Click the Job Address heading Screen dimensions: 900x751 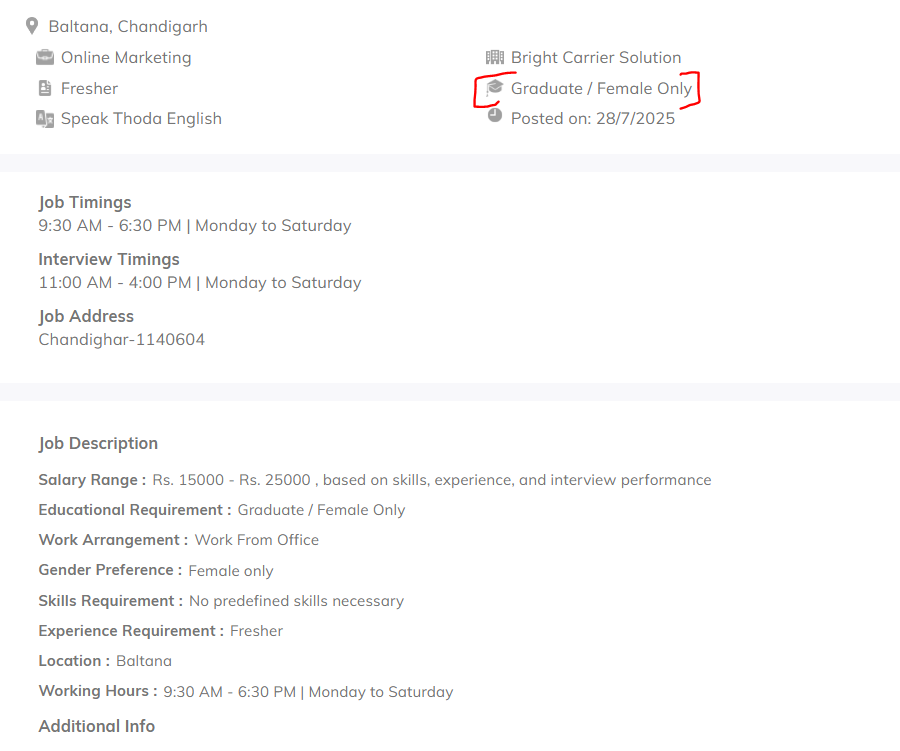86,316
